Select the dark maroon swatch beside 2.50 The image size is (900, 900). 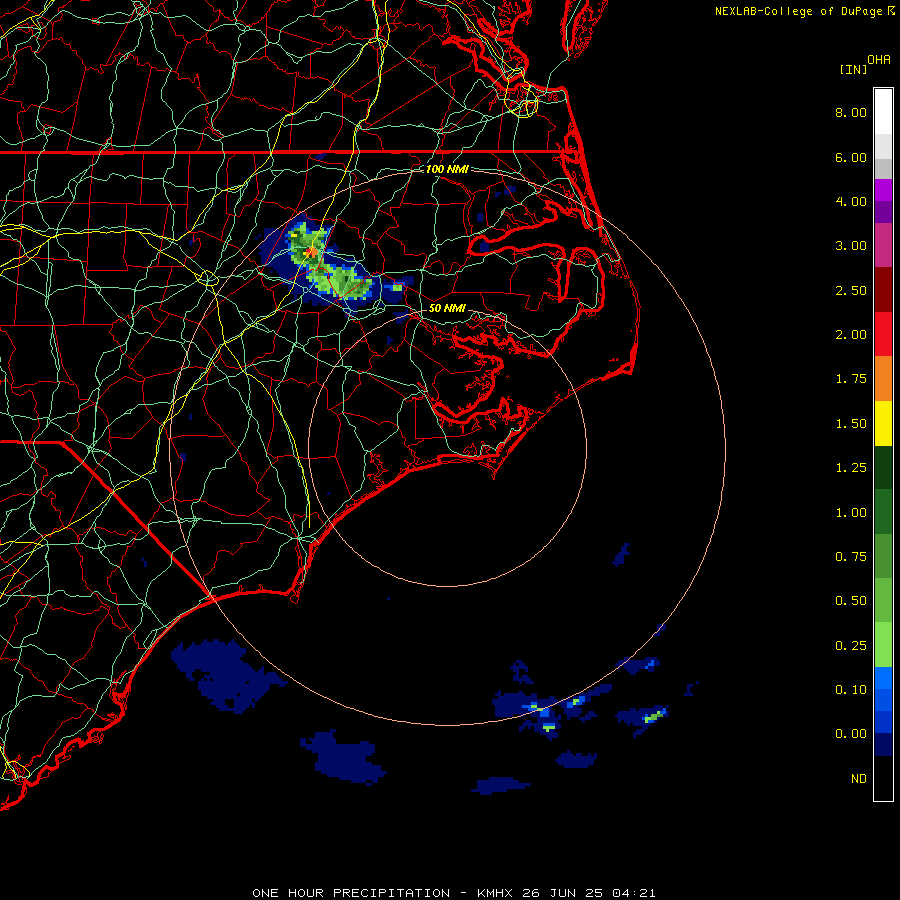pyautogui.click(x=883, y=290)
